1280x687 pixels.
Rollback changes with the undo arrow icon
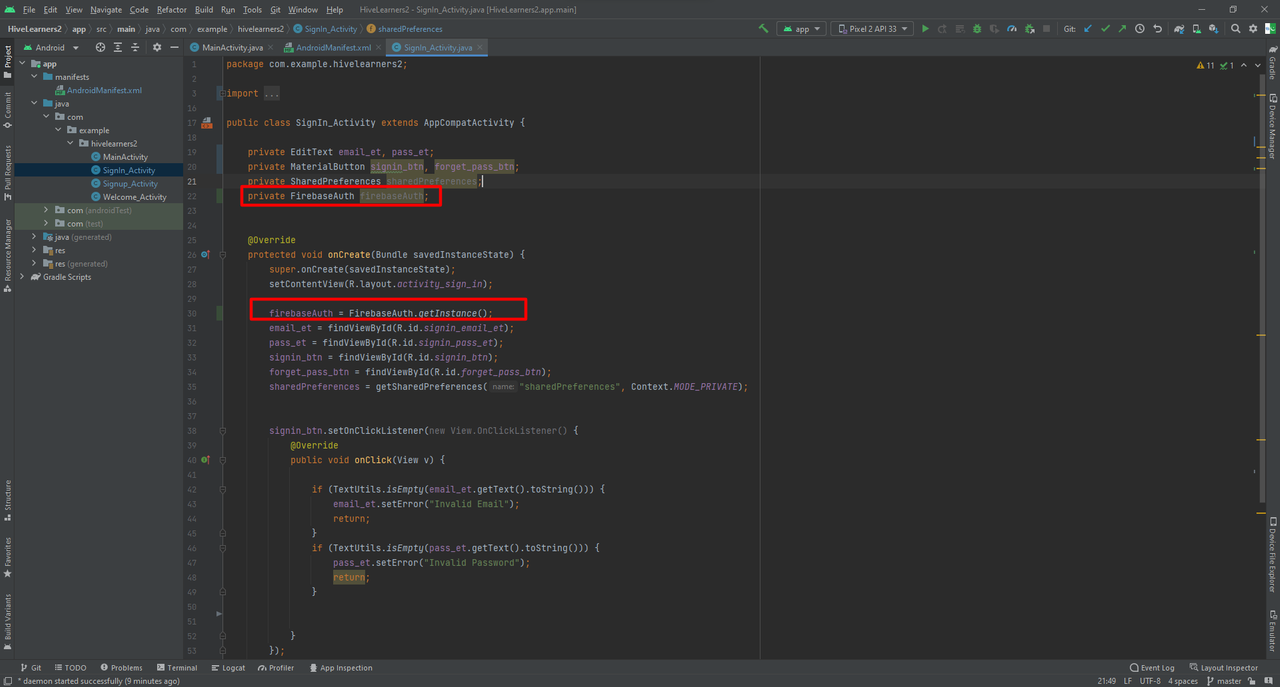pos(1158,29)
